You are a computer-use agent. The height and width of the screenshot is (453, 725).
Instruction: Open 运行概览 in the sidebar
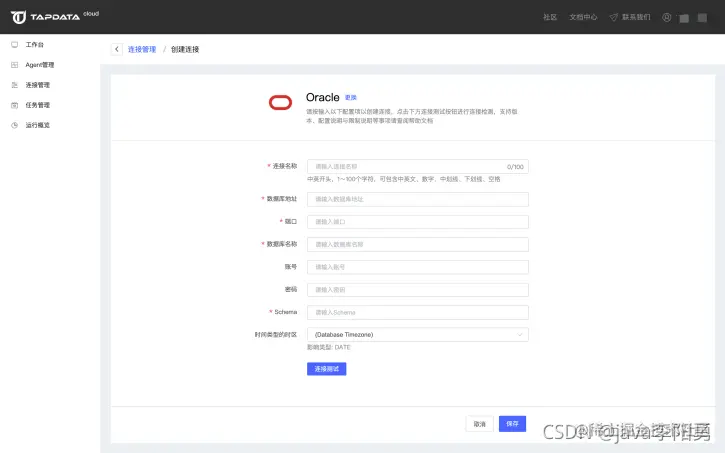37,125
